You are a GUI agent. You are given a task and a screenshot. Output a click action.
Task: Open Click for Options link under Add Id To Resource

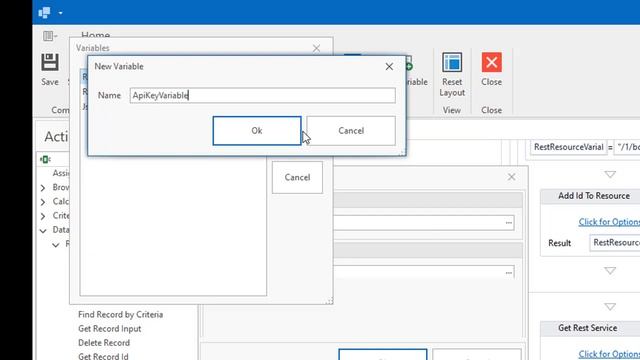[609, 222]
